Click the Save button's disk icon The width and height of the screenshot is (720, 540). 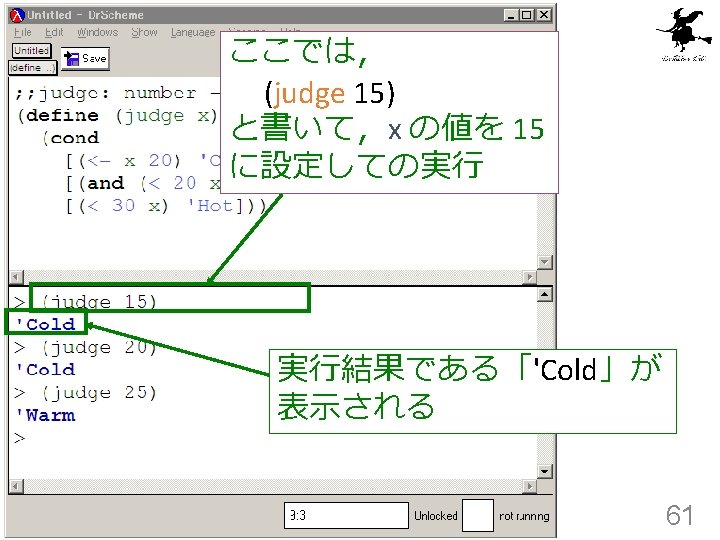tap(72, 59)
